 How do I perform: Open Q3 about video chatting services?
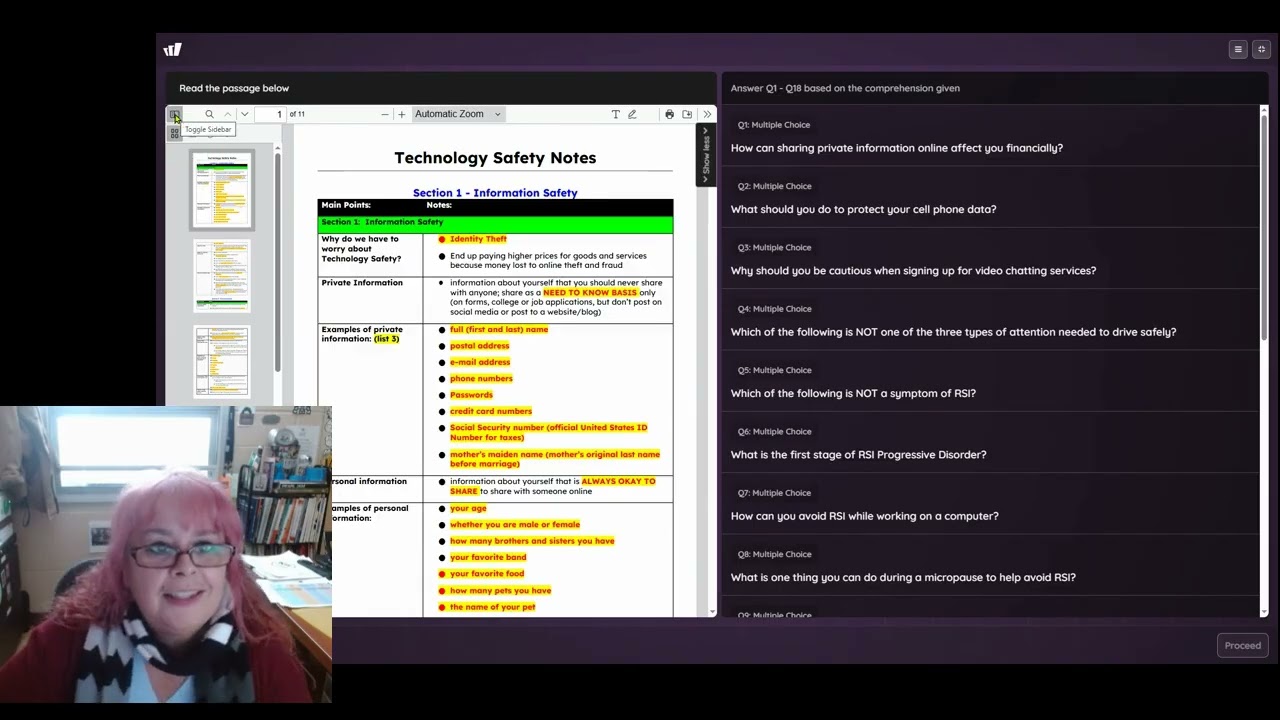pyautogui.click(x=990, y=259)
